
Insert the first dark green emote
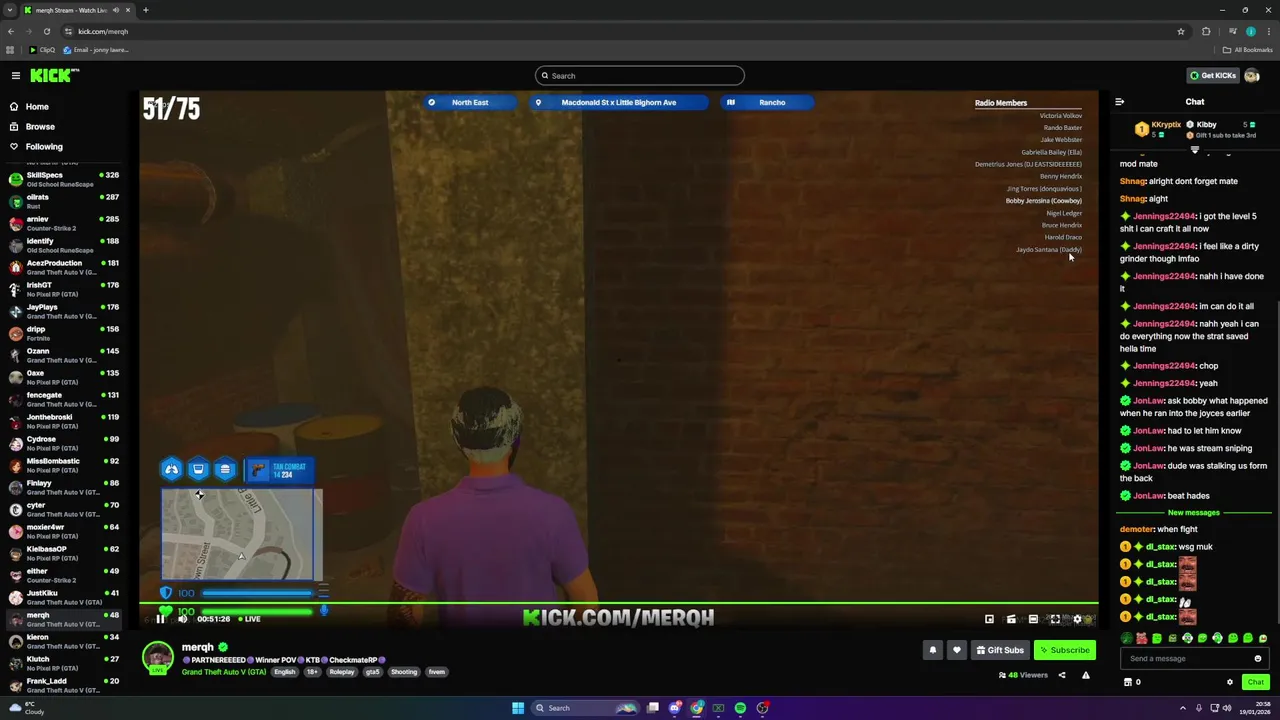(1126, 638)
